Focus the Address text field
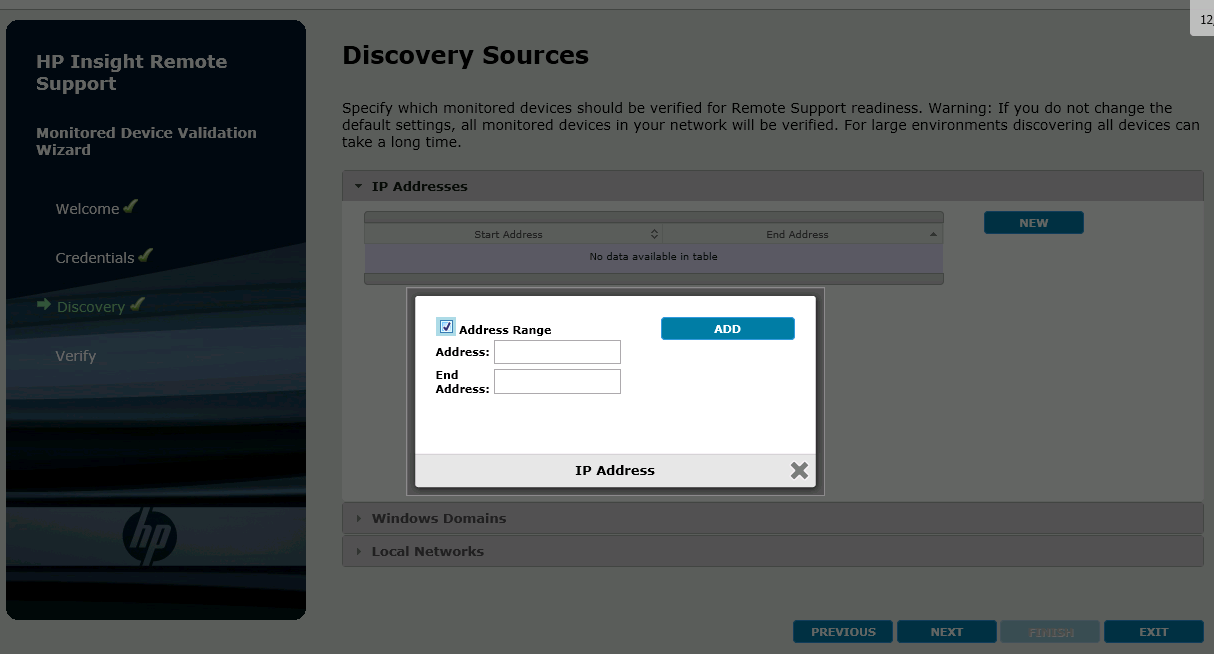The image size is (1214, 654). pyautogui.click(x=557, y=352)
